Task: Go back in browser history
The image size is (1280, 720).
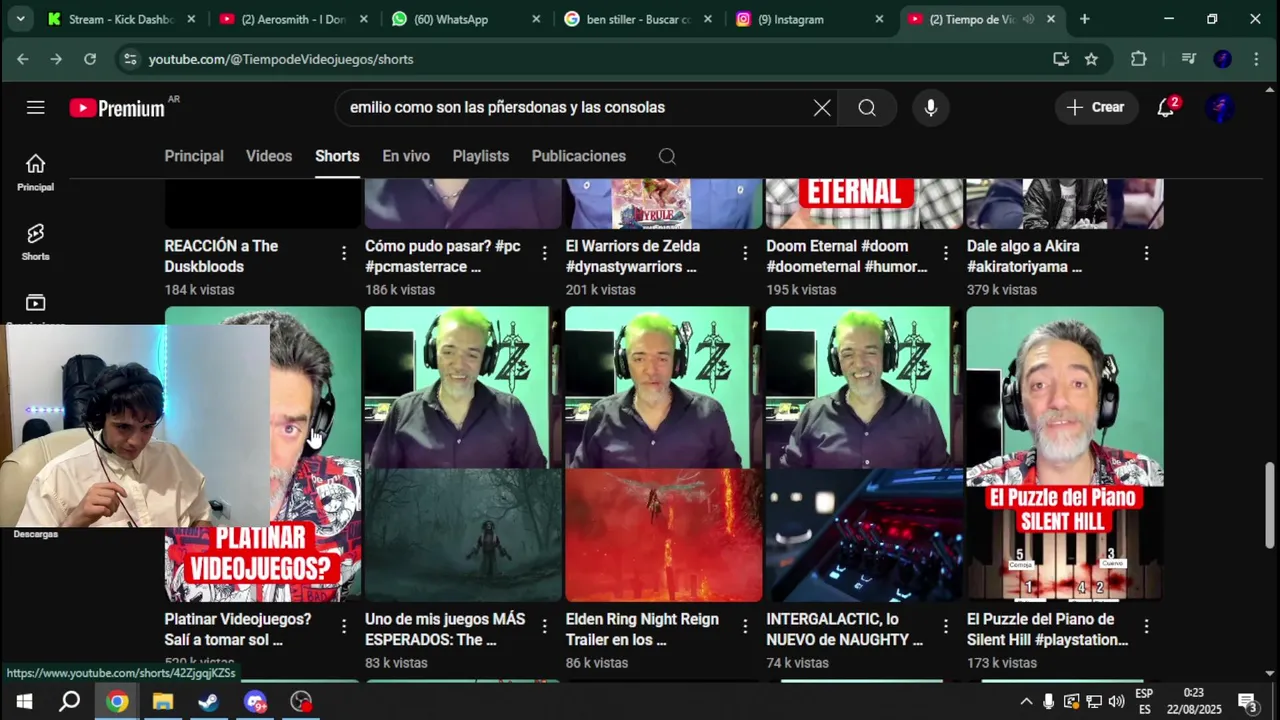Action: point(22,59)
